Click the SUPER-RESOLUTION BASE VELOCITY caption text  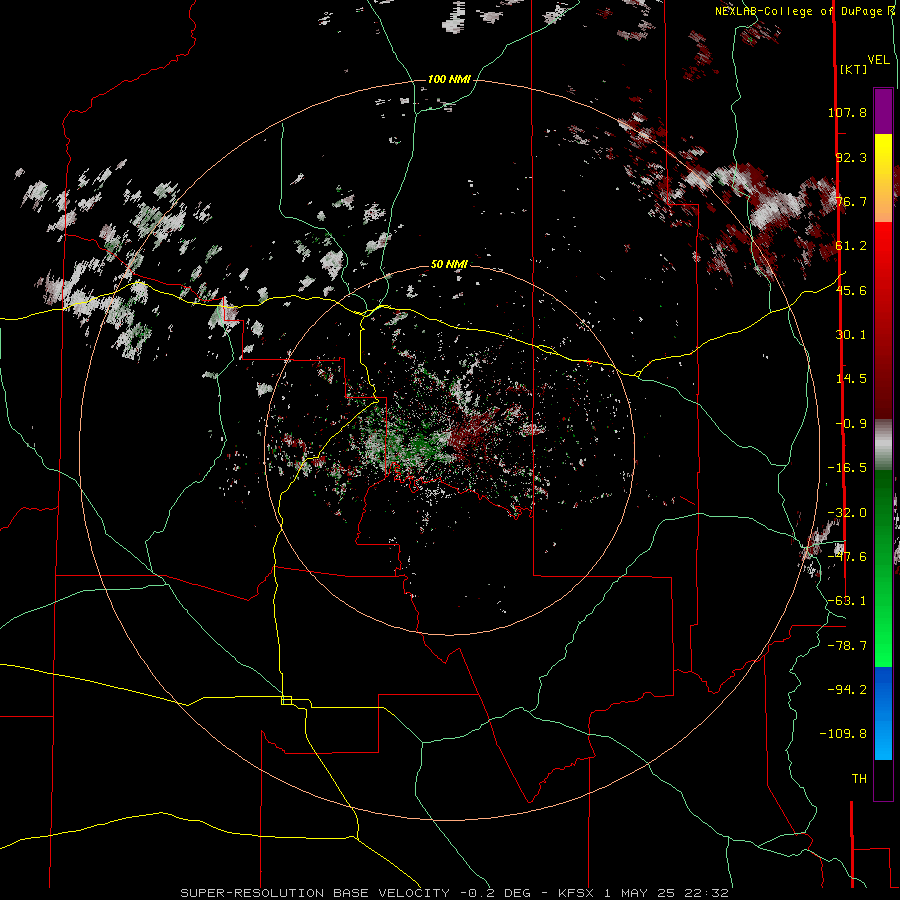pyautogui.click(x=315, y=893)
